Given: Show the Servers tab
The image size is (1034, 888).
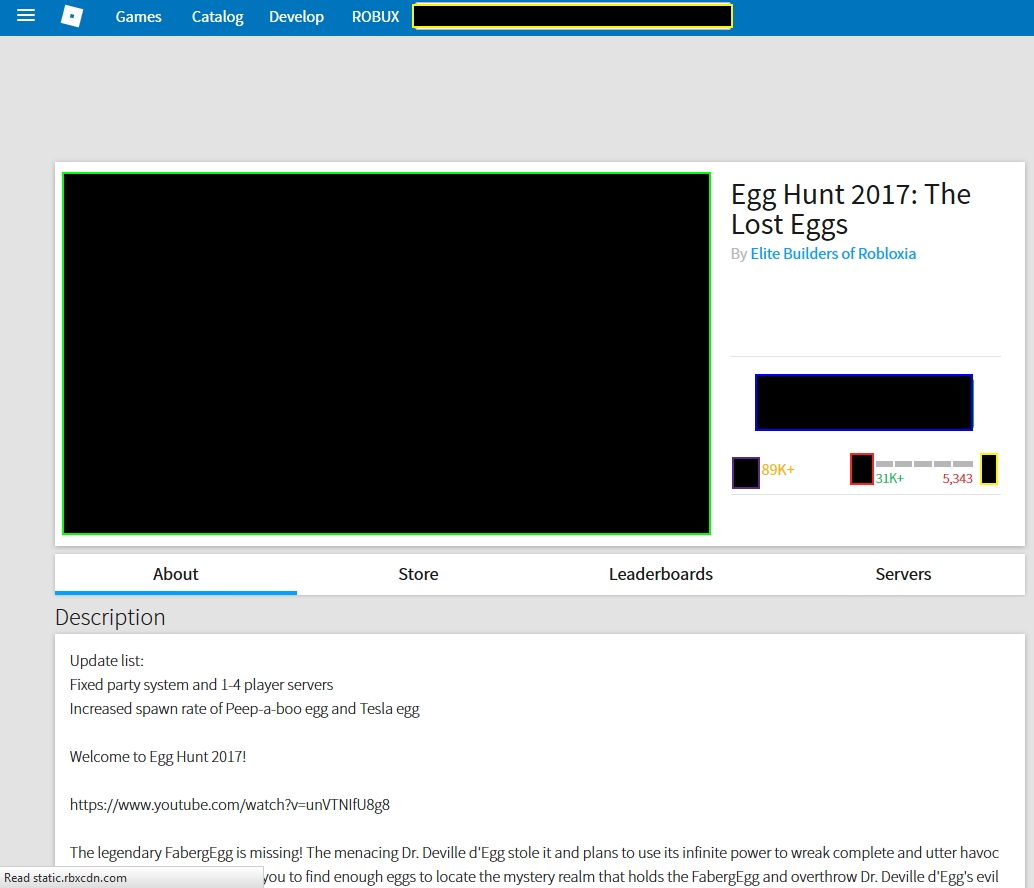Looking at the screenshot, I should coord(903,574).
